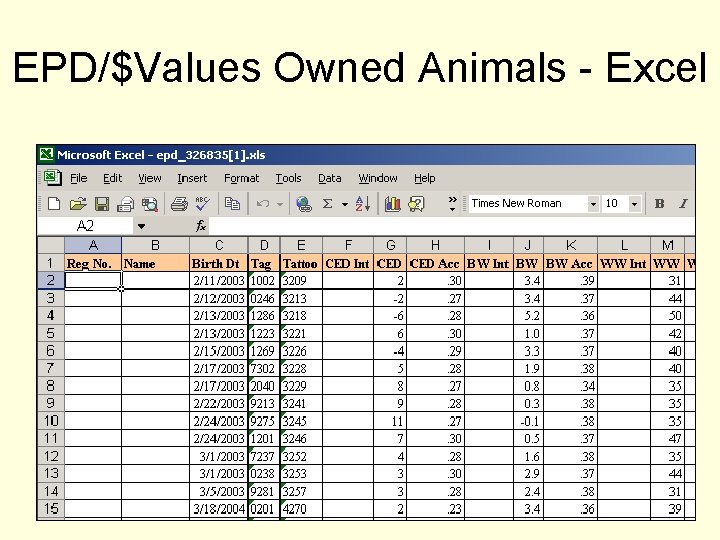This screenshot has width=720, height=540.
Task: Open the Help menu
Action: [x=425, y=178]
